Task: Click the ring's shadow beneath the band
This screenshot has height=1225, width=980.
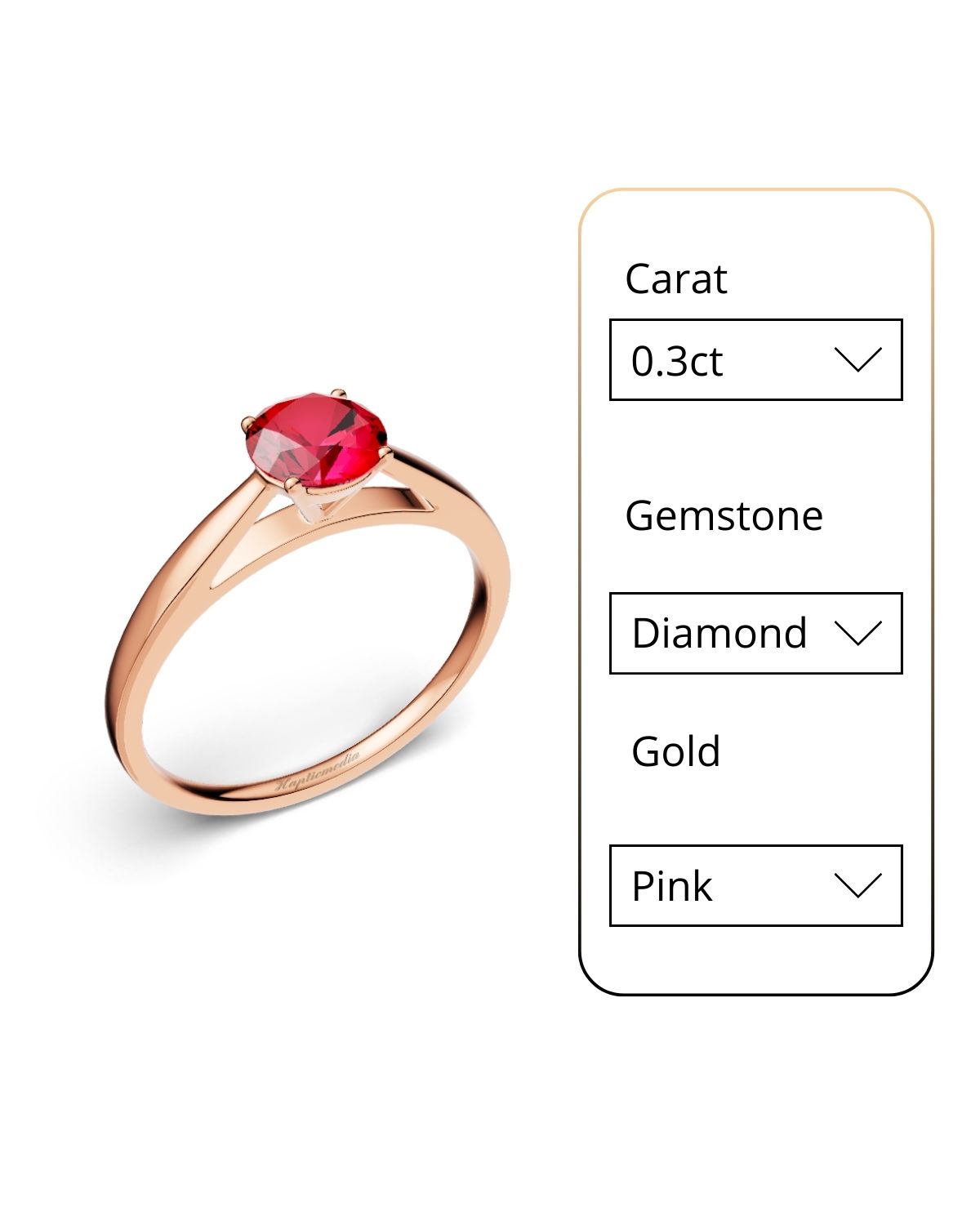Action: click(x=147, y=817)
